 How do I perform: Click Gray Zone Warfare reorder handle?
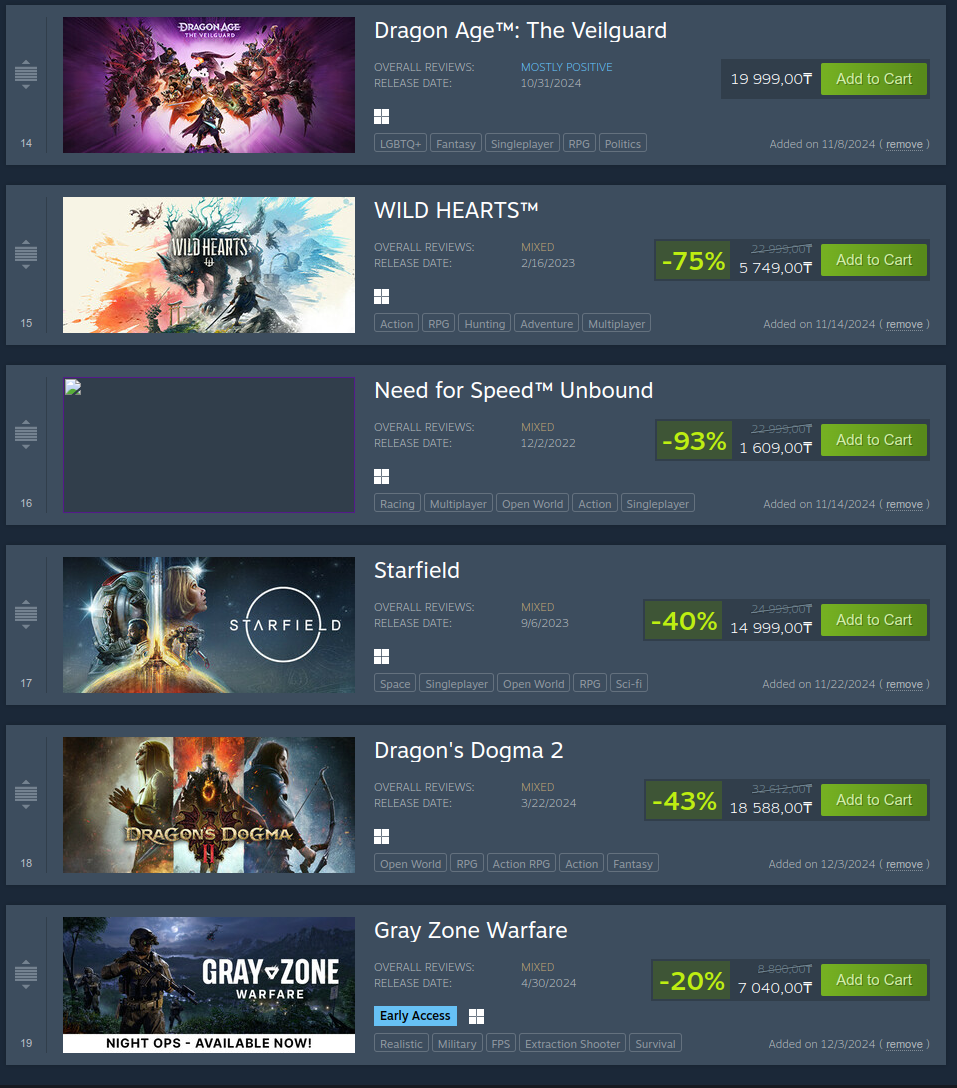26,974
